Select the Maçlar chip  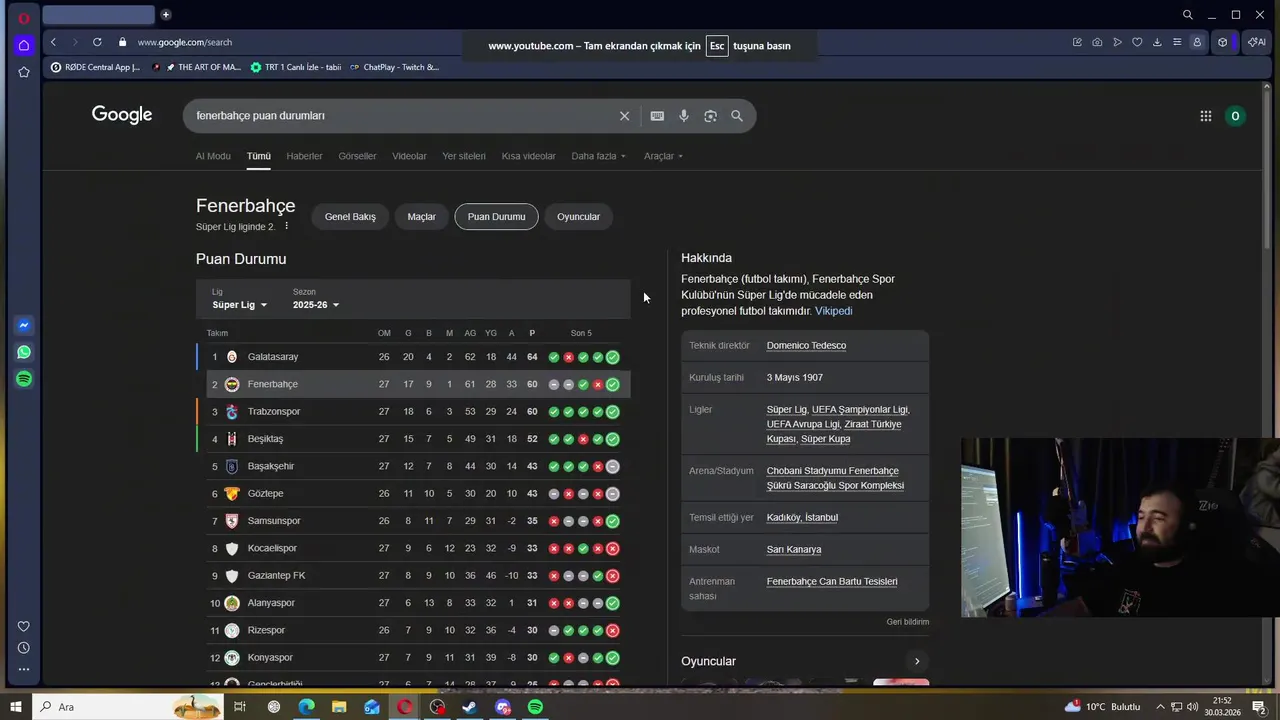(421, 217)
